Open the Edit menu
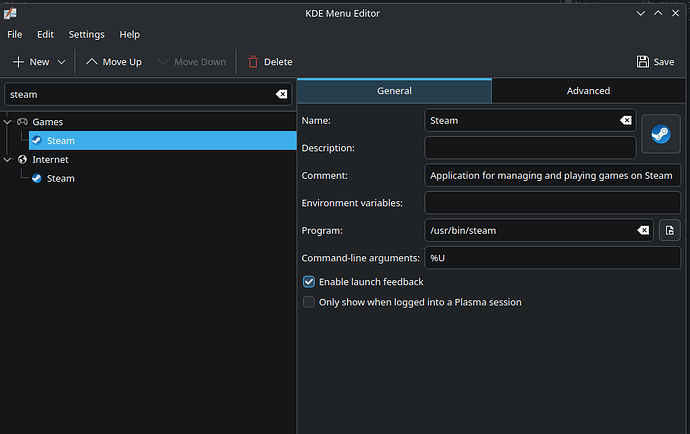 coord(45,34)
